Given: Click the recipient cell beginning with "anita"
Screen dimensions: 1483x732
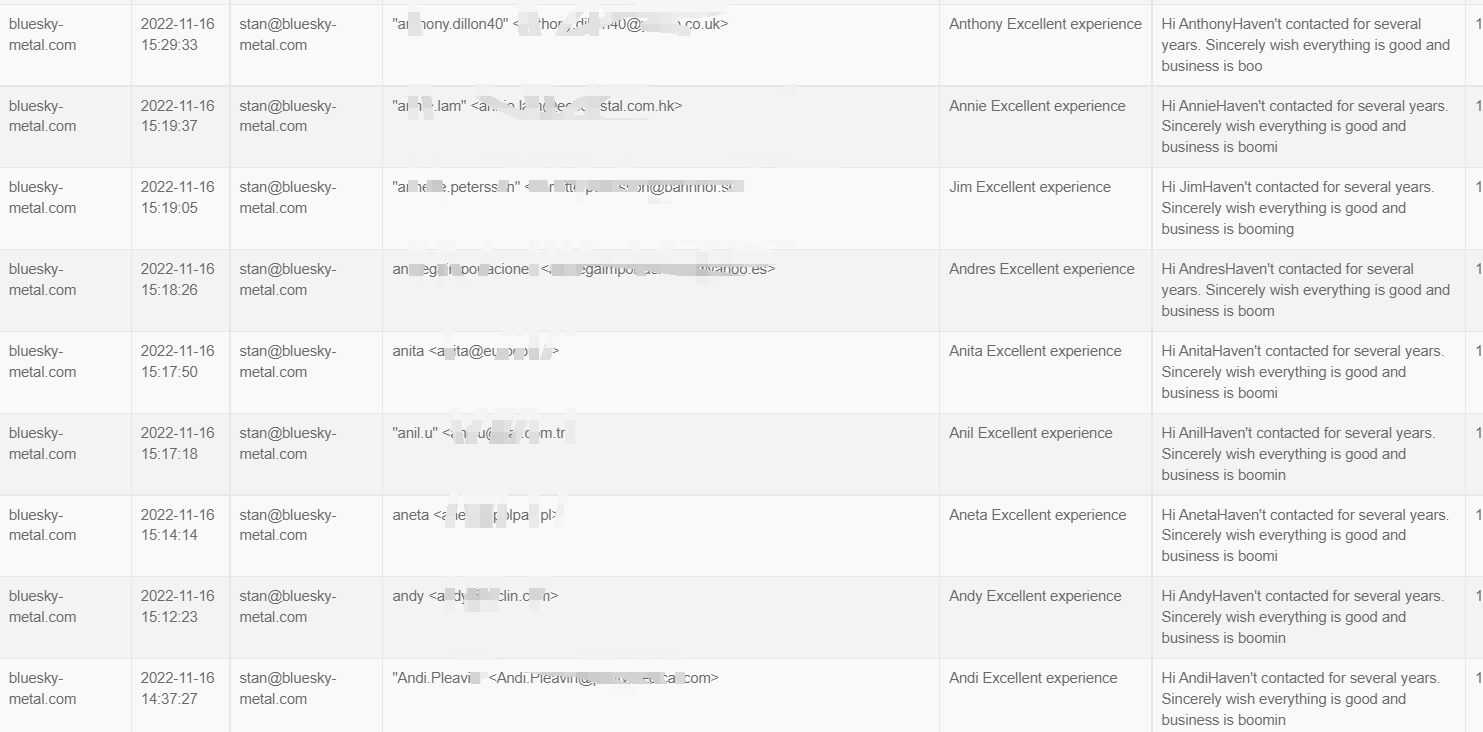Looking at the screenshot, I should 476,351.
